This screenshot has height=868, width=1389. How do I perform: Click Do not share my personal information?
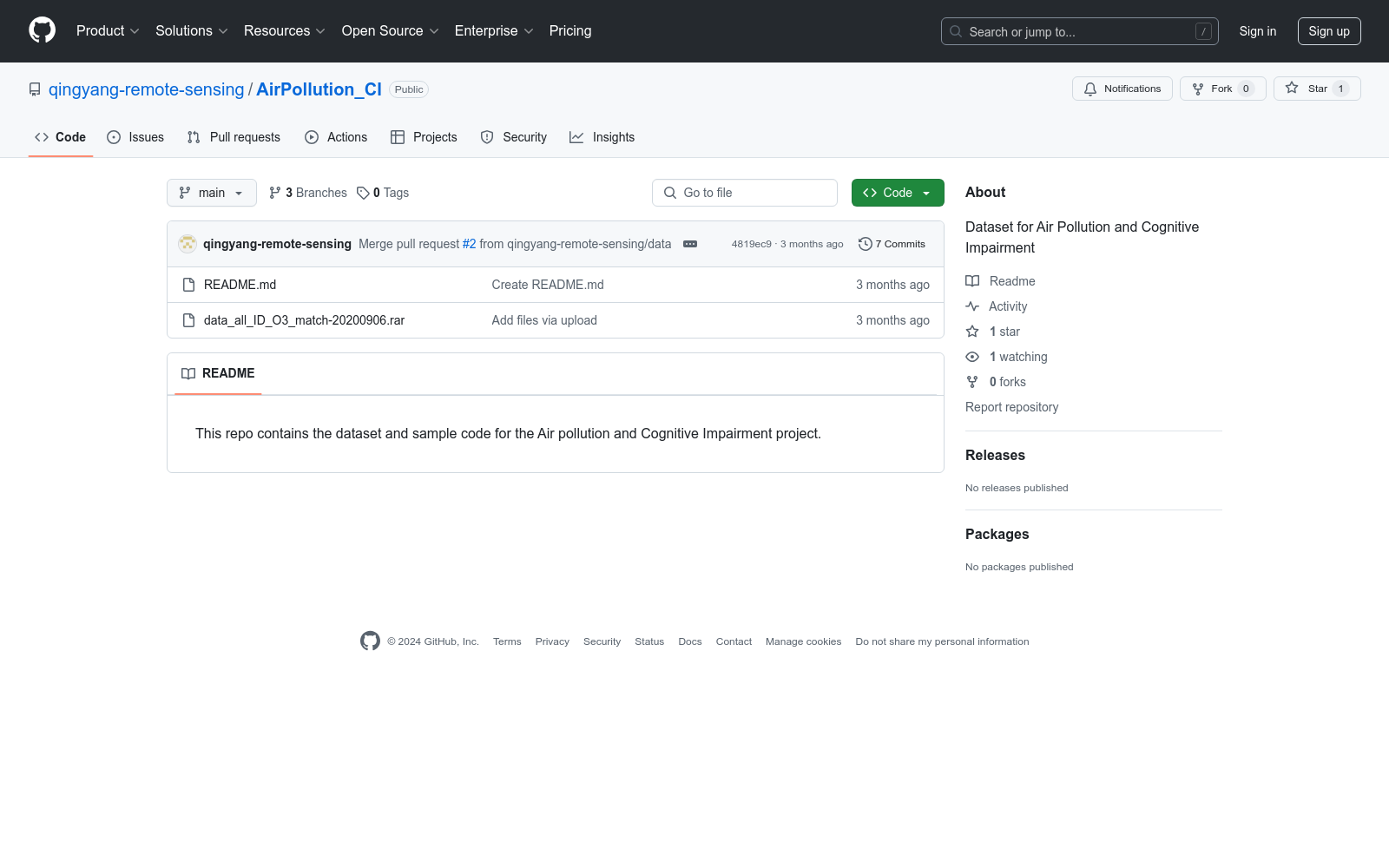[x=942, y=641]
